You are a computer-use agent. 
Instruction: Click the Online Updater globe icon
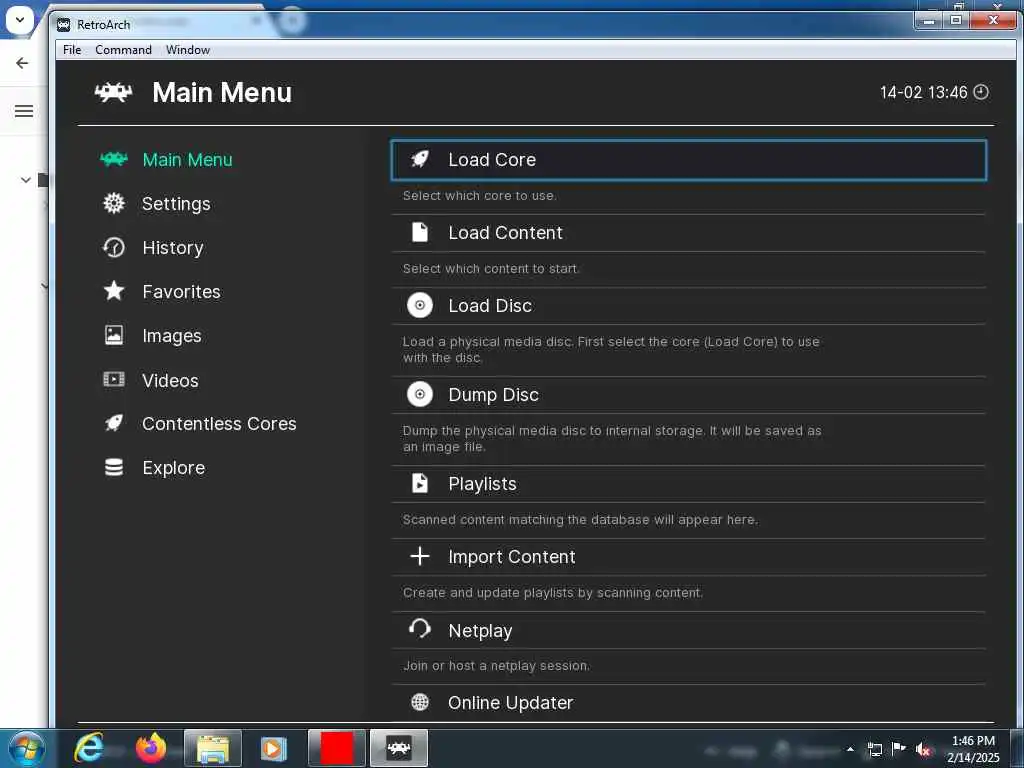coord(420,702)
